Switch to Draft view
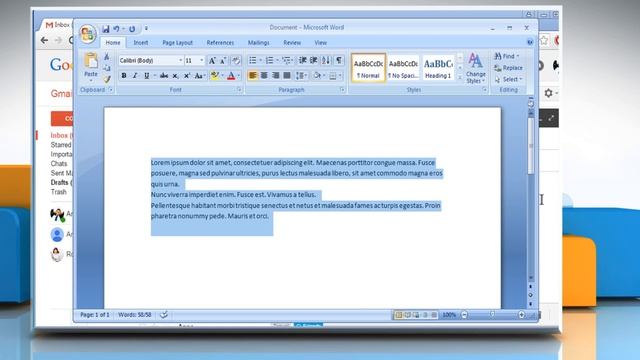 [x=434, y=315]
